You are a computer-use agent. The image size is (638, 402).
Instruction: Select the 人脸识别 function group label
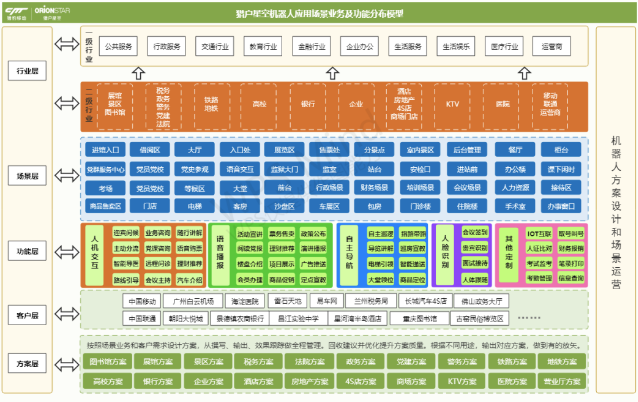click(445, 254)
